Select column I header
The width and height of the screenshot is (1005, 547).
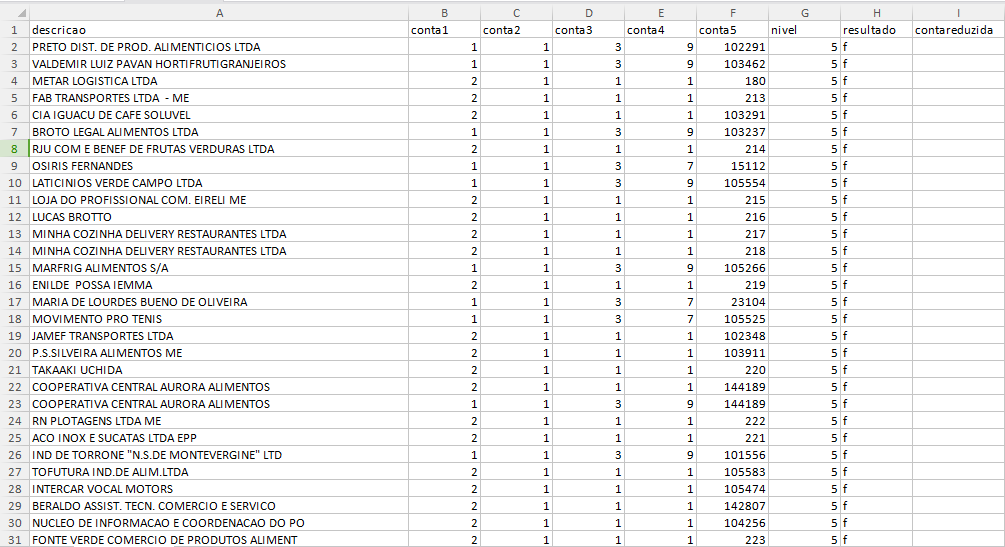pos(959,13)
